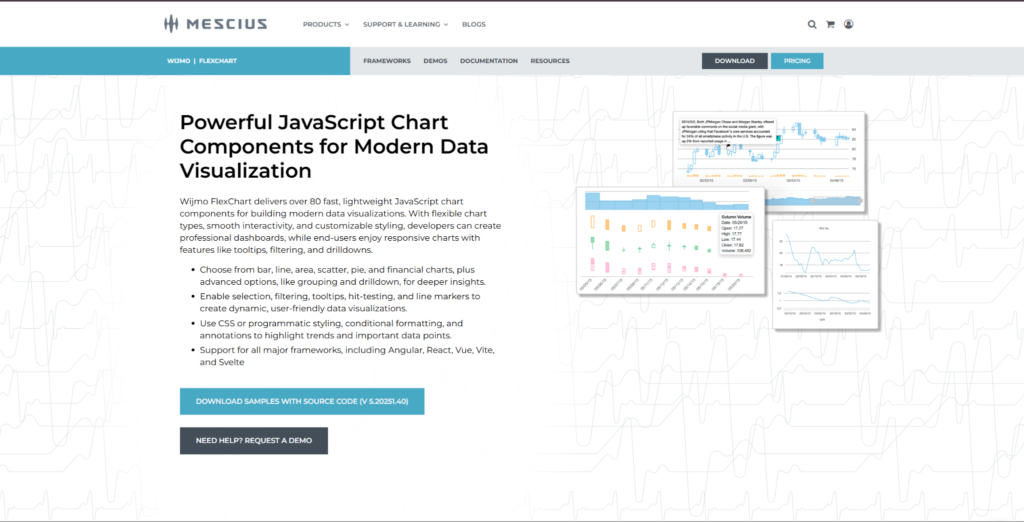Follow the FLEXCHART breadcrumb link
Image resolution: width=1024 pixels, height=522 pixels.
tap(217, 61)
